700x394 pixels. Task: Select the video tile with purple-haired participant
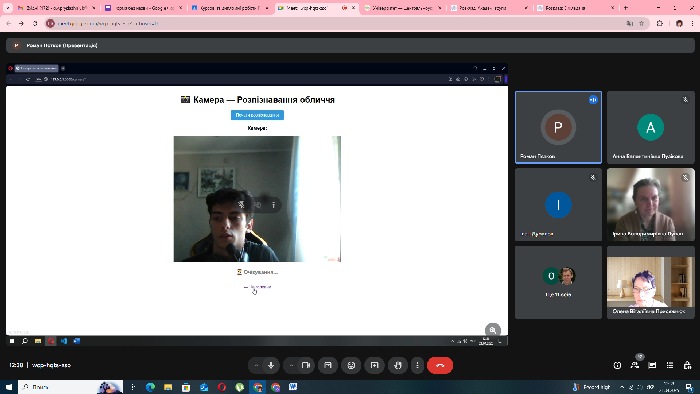(650, 282)
